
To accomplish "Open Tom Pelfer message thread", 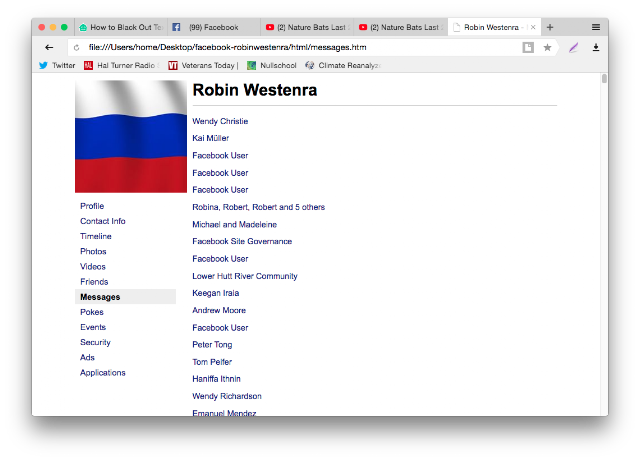I will point(212,362).
